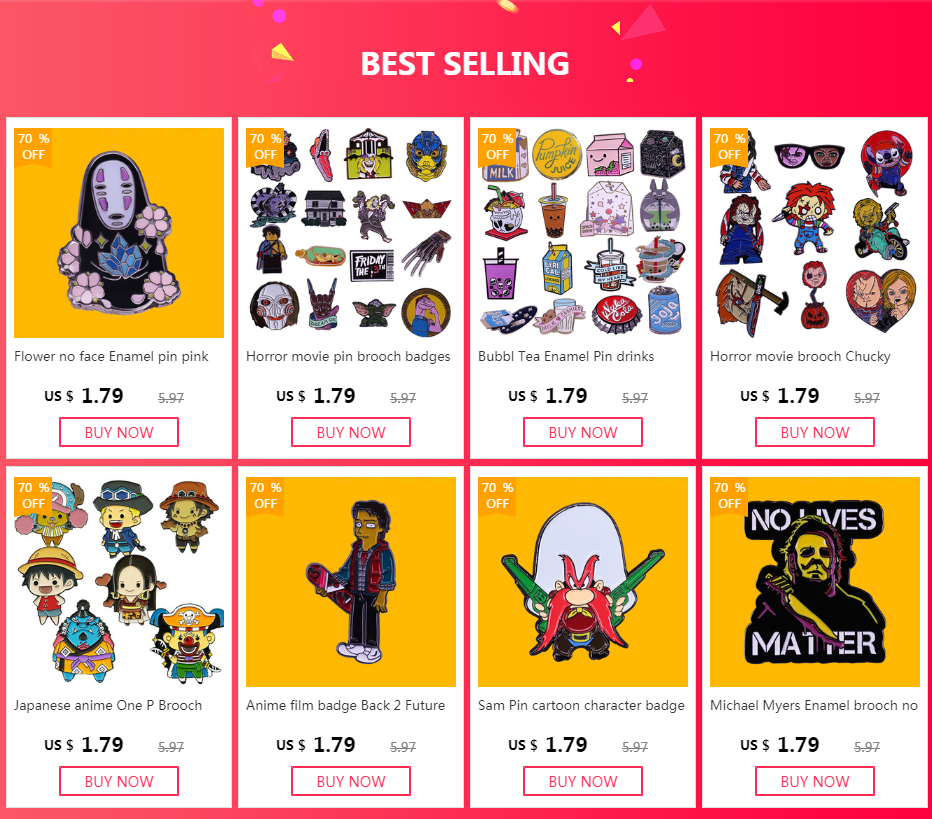Click BUY NOW for Flower no face pin
This screenshot has height=819, width=932.
119,432
